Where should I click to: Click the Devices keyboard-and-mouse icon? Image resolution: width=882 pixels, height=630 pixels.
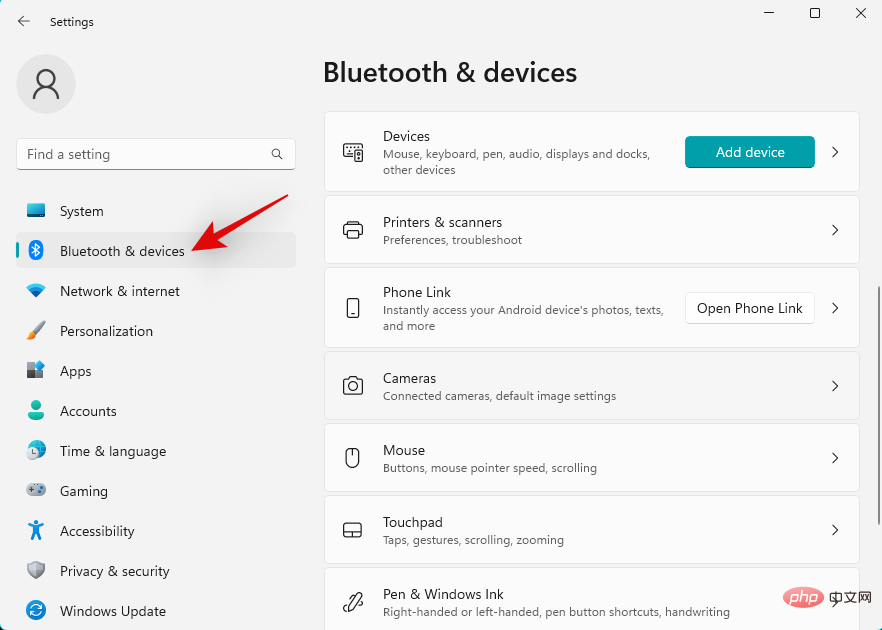pyautogui.click(x=353, y=152)
